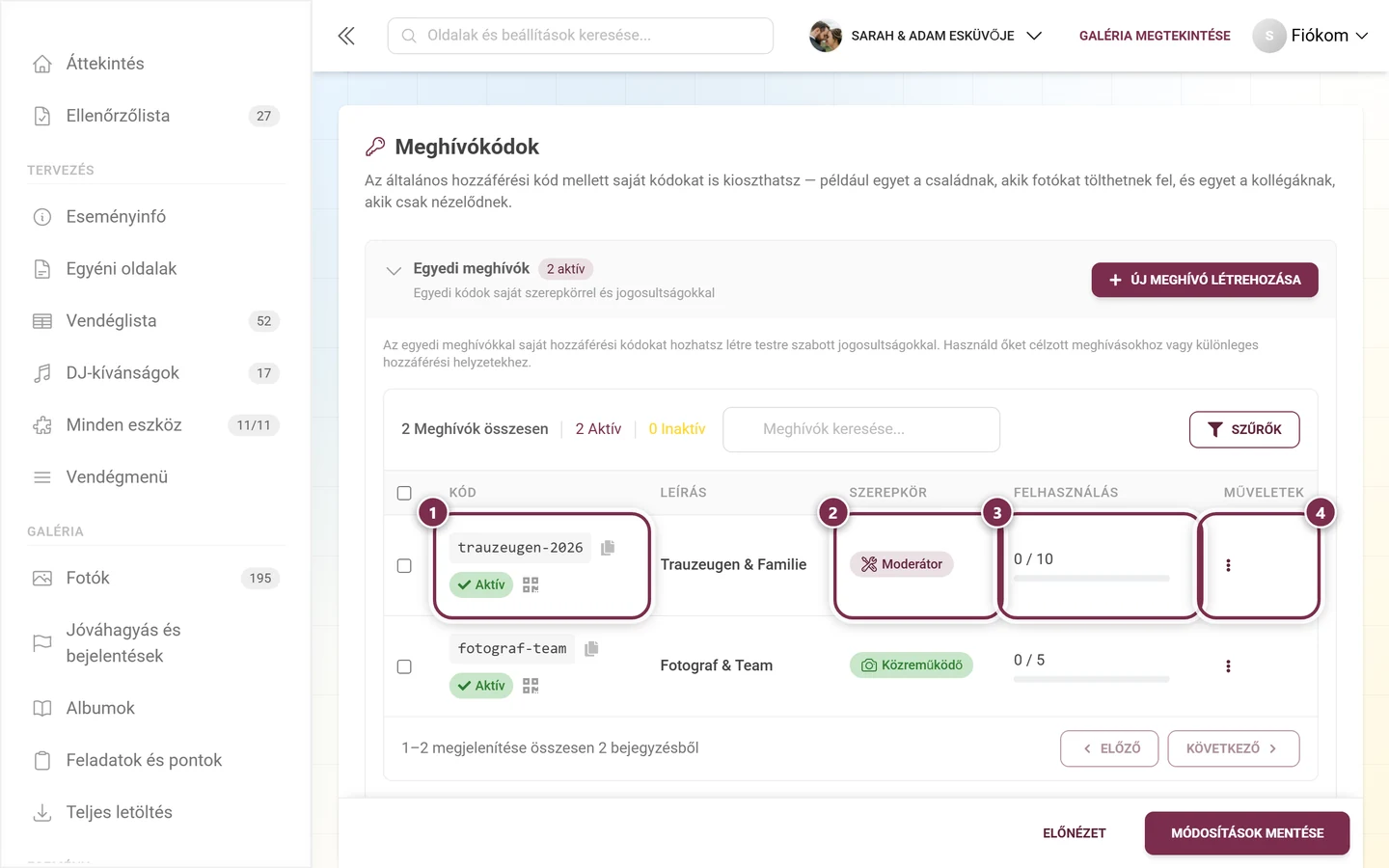
Task: Go to the Előző page
Action: [1109, 748]
